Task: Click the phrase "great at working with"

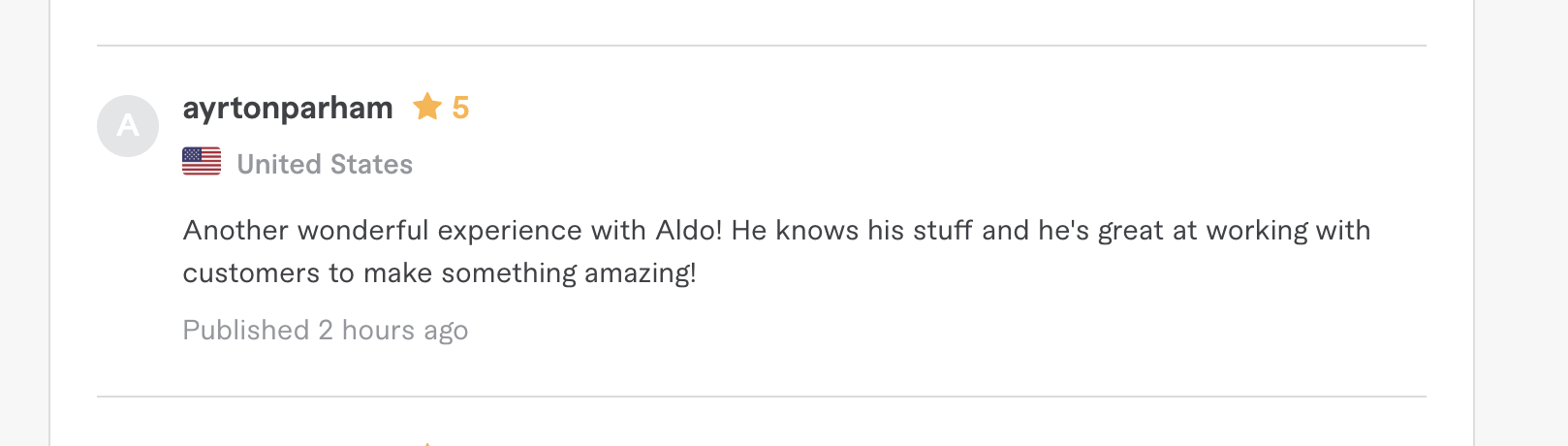Action: [x=1234, y=231]
